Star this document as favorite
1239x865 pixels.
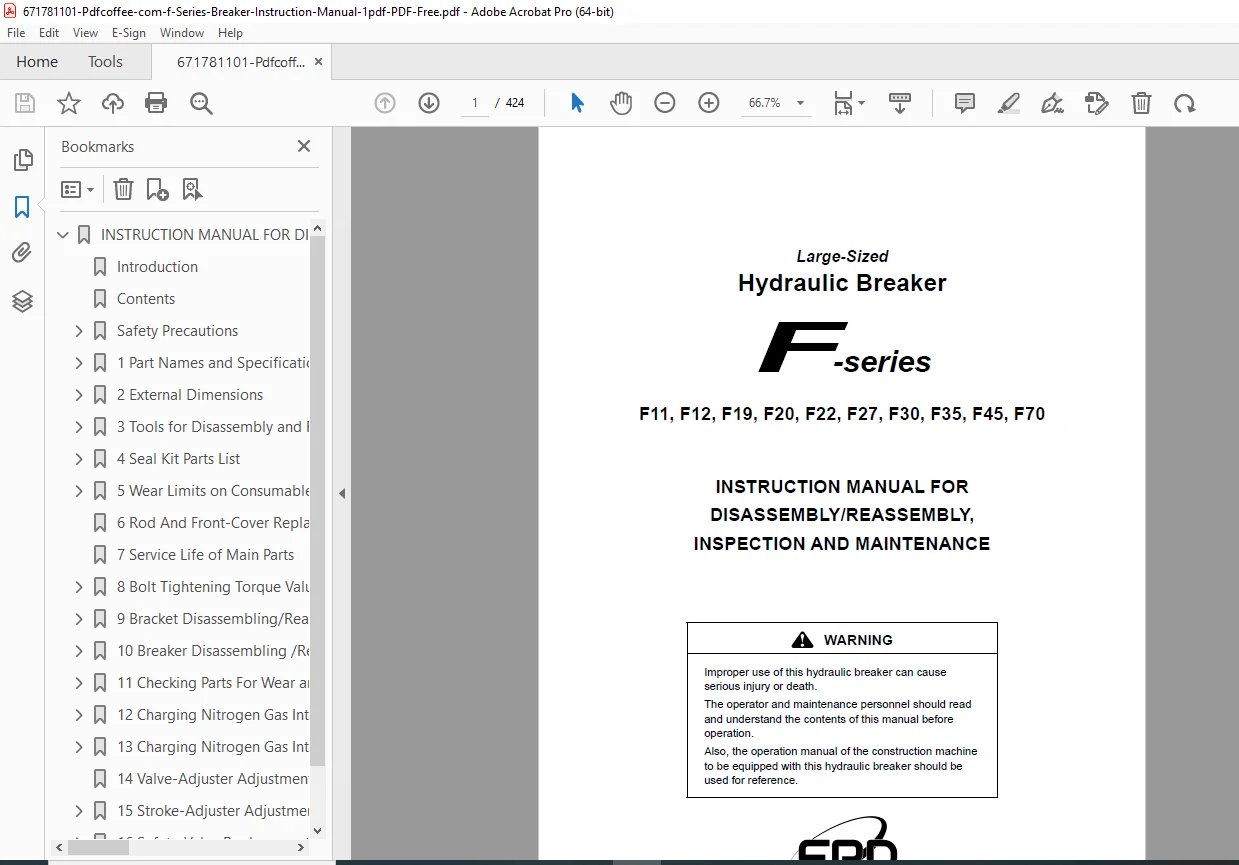(x=68, y=103)
